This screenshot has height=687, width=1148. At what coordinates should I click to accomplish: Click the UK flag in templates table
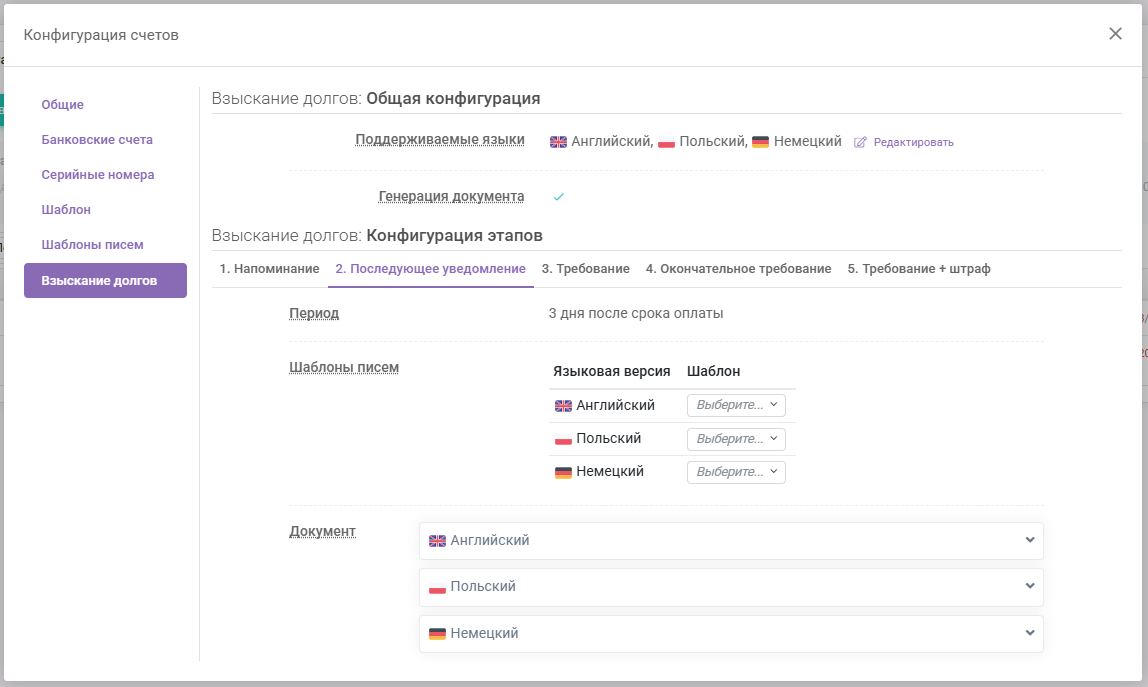pos(563,406)
